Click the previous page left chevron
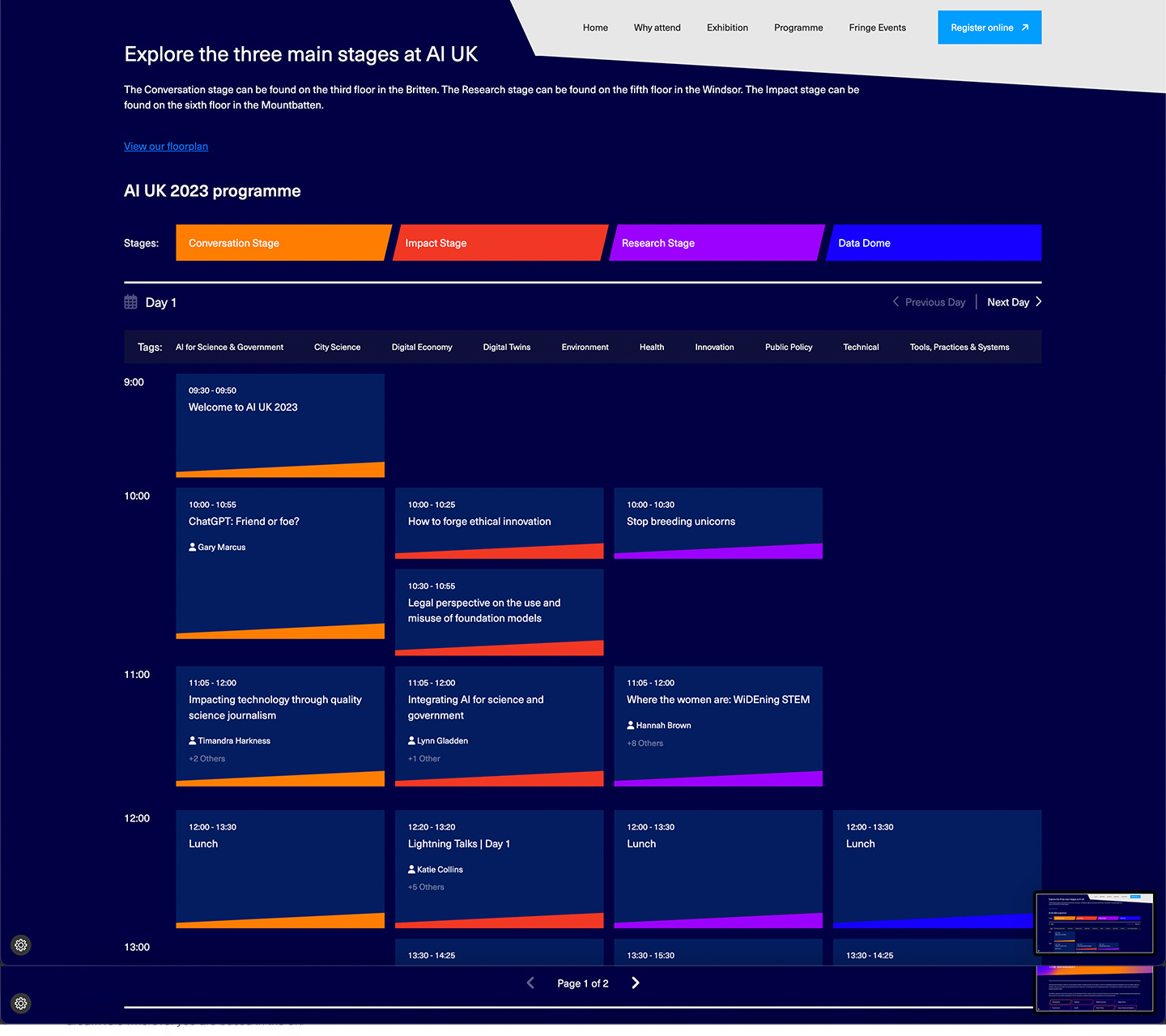1166x1036 pixels. pyautogui.click(x=530, y=983)
